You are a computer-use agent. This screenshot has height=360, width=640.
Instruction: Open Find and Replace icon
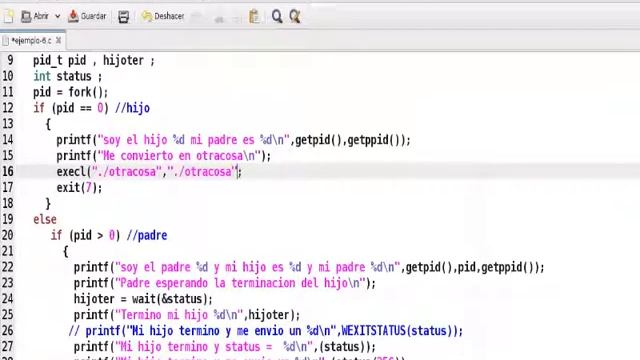pos(295,16)
